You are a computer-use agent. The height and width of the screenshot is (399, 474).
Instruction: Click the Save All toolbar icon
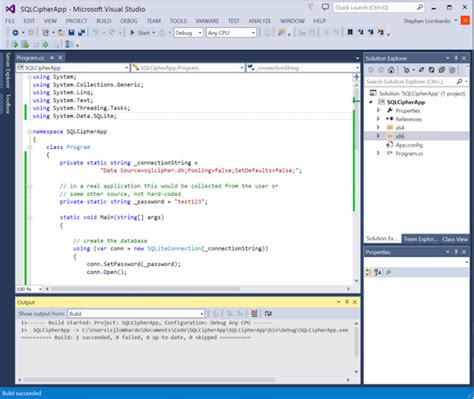click(x=81, y=33)
